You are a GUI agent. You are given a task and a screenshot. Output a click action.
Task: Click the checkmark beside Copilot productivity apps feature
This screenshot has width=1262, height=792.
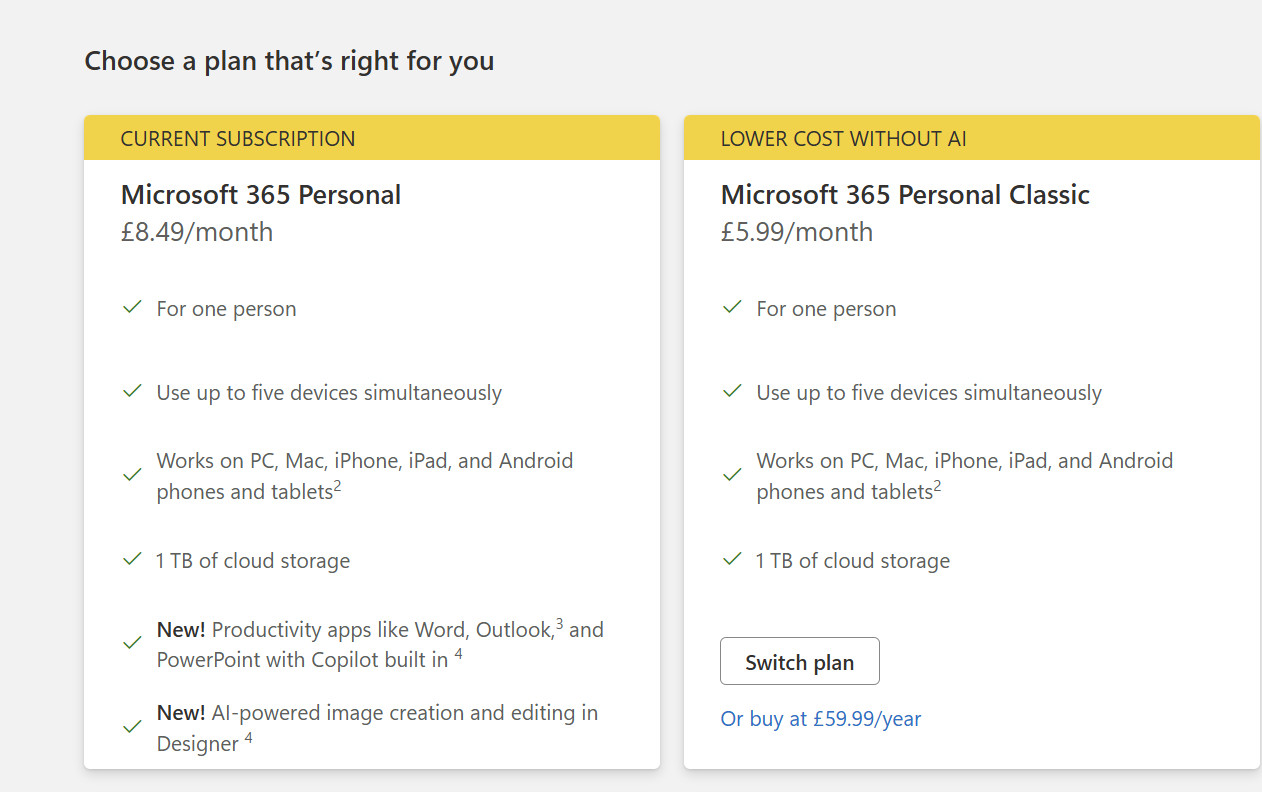point(132,643)
